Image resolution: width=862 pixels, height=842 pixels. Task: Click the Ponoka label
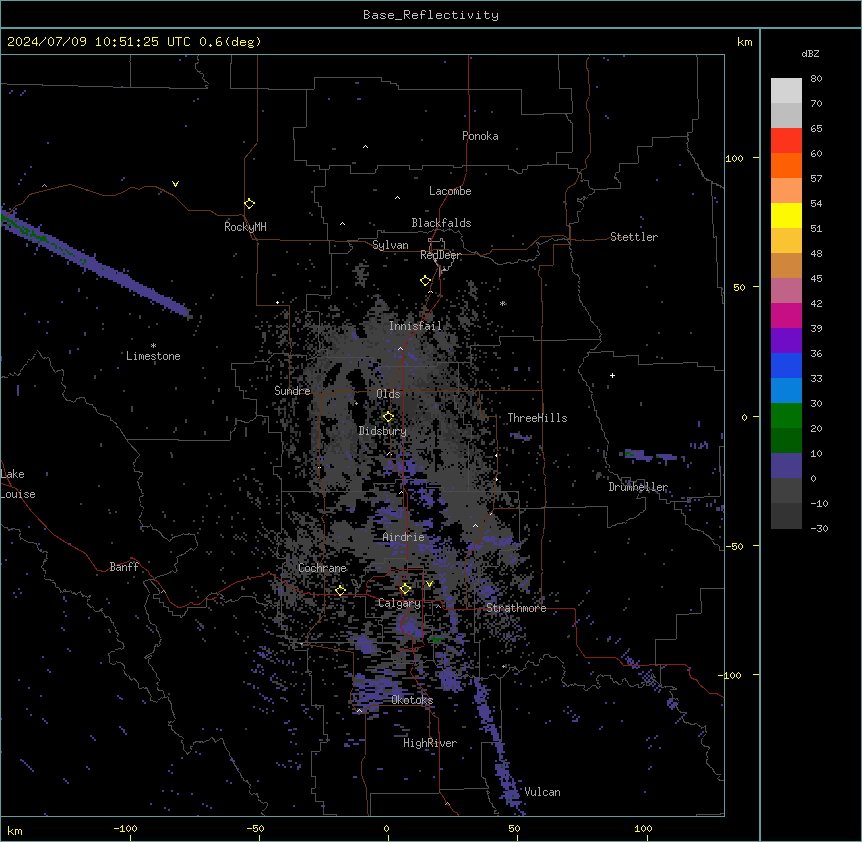pos(480,136)
